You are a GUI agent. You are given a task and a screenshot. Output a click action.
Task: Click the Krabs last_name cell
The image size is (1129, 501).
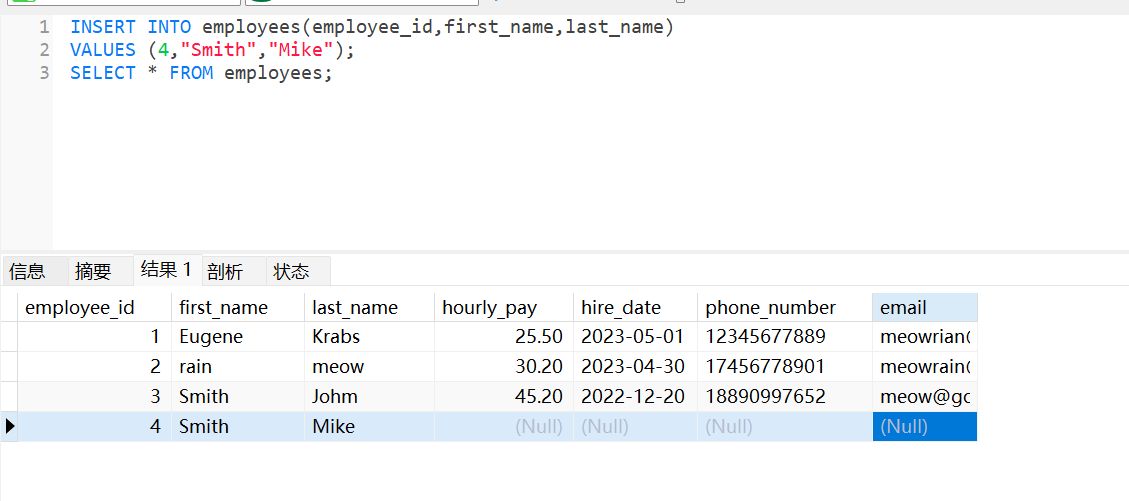coord(336,337)
